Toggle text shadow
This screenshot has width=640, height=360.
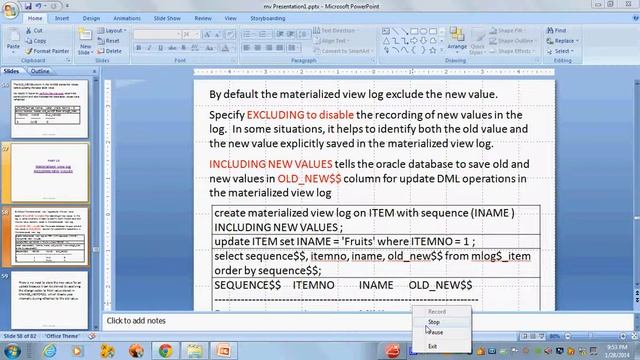(183, 48)
